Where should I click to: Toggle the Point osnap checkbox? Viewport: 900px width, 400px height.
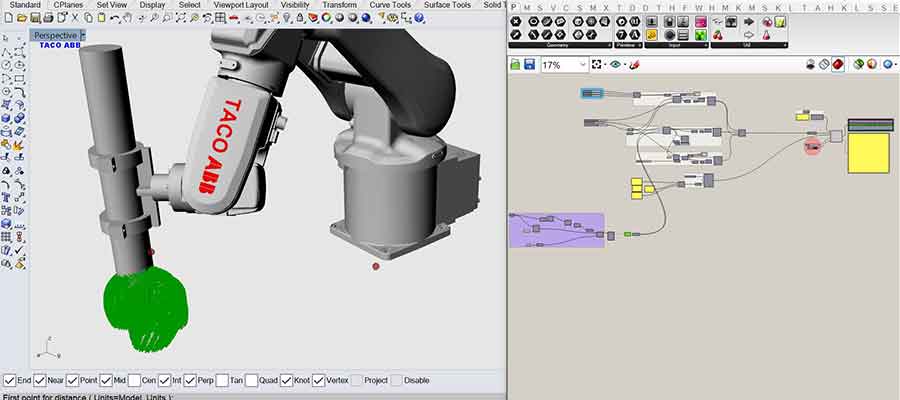click(72, 380)
